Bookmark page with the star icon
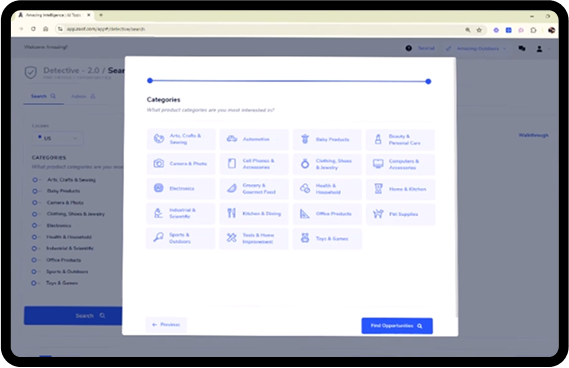 pos(479,30)
